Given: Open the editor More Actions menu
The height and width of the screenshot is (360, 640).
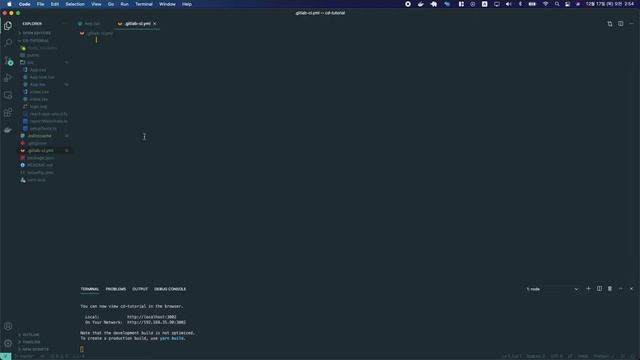Looking at the screenshot, I should click(x=631, y=24).
